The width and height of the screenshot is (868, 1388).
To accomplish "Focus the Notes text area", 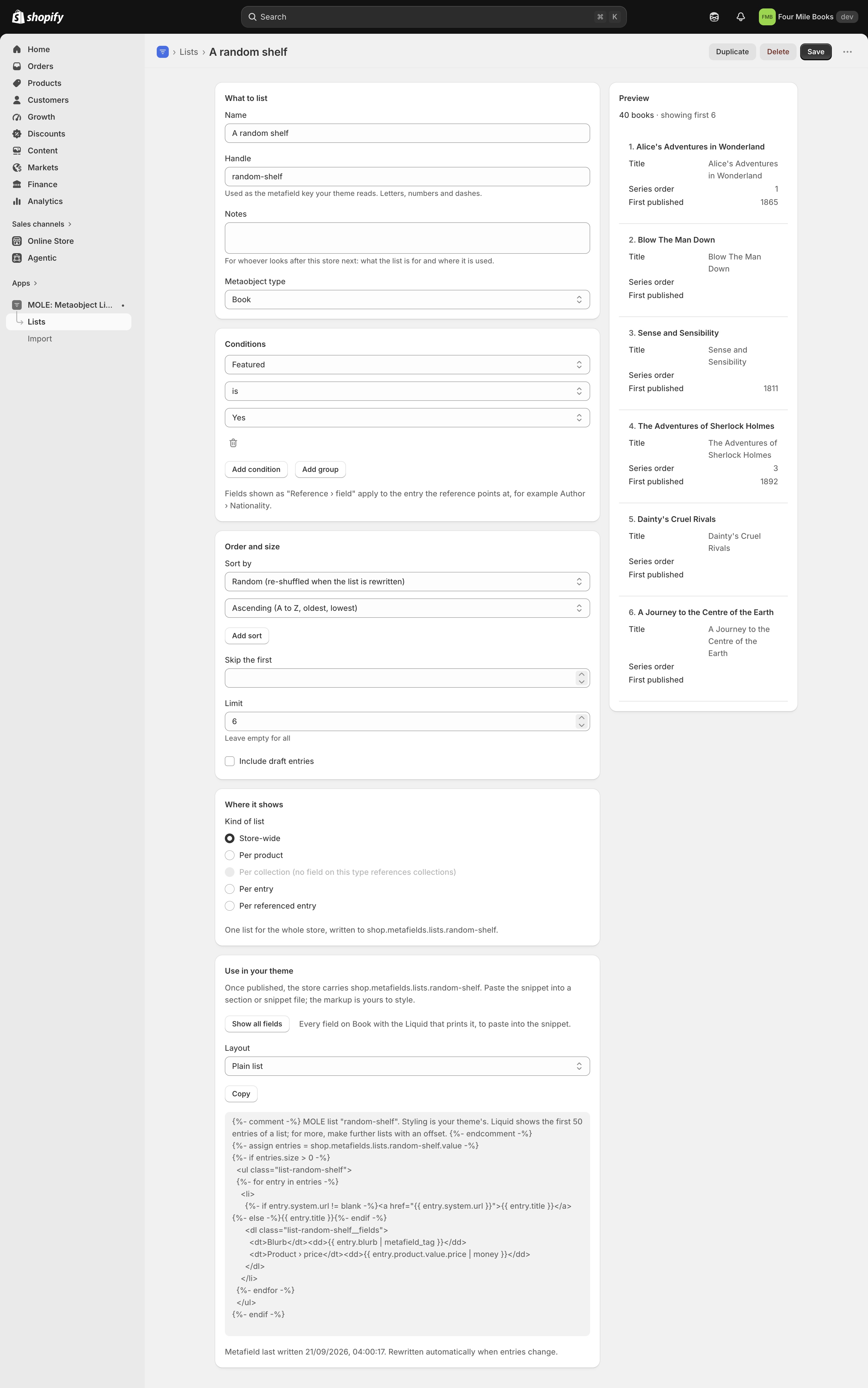I will (x=407, y=238).
